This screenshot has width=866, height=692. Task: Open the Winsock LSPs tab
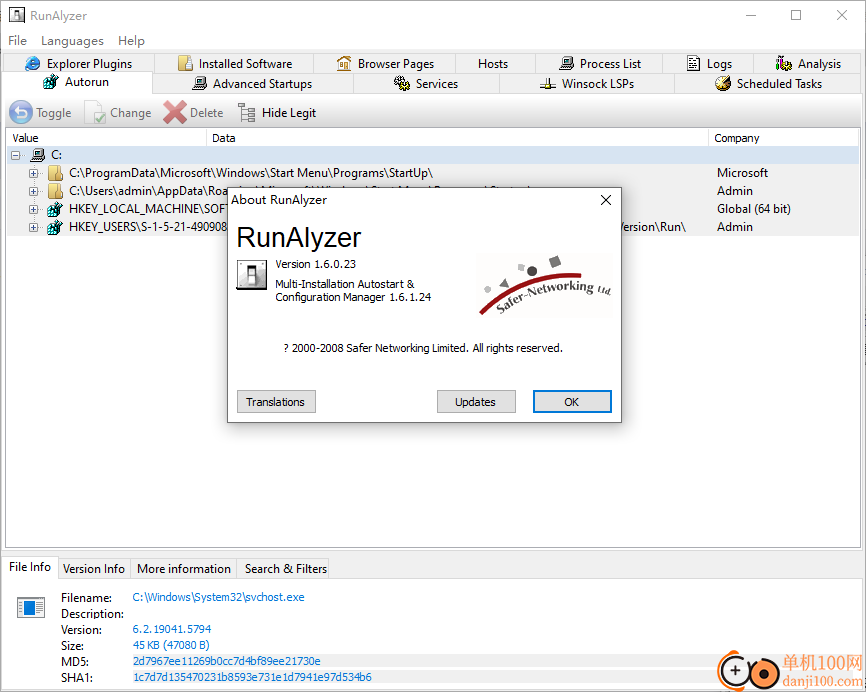coord(587,83)
